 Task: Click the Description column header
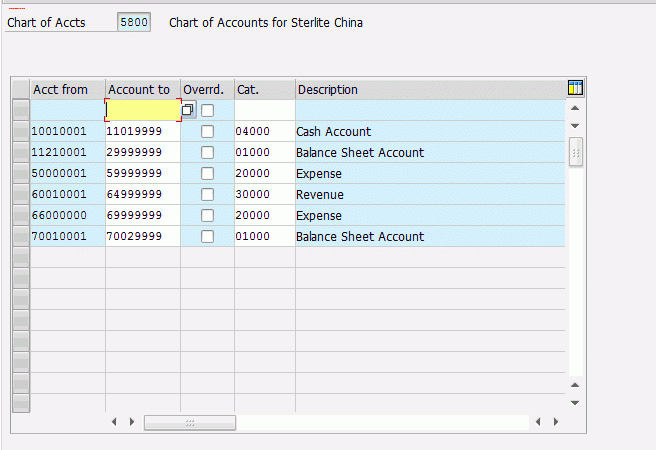click(430, 89)
